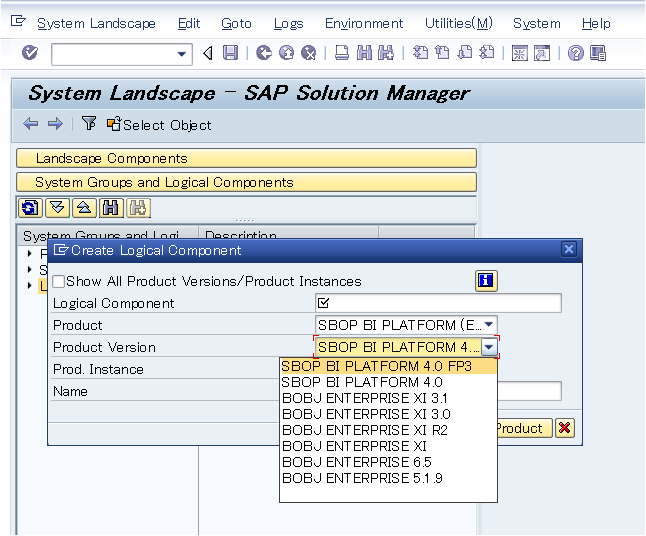This screenshot has height=536, width=646.
Task: Click the Generate Shortcut icon
Action: (x=542, y=53)
